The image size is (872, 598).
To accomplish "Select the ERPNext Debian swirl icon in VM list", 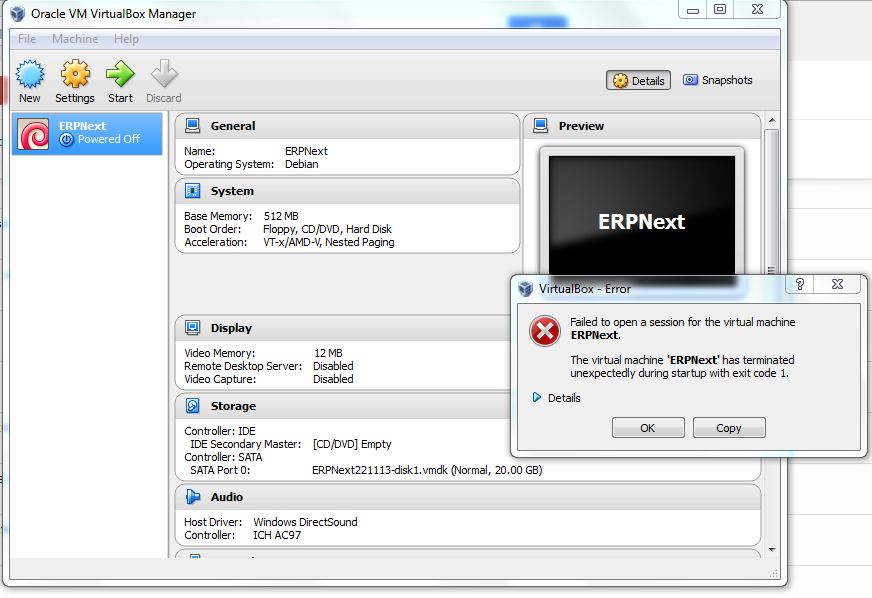I will pyautogui.click(x=33, y=134).
